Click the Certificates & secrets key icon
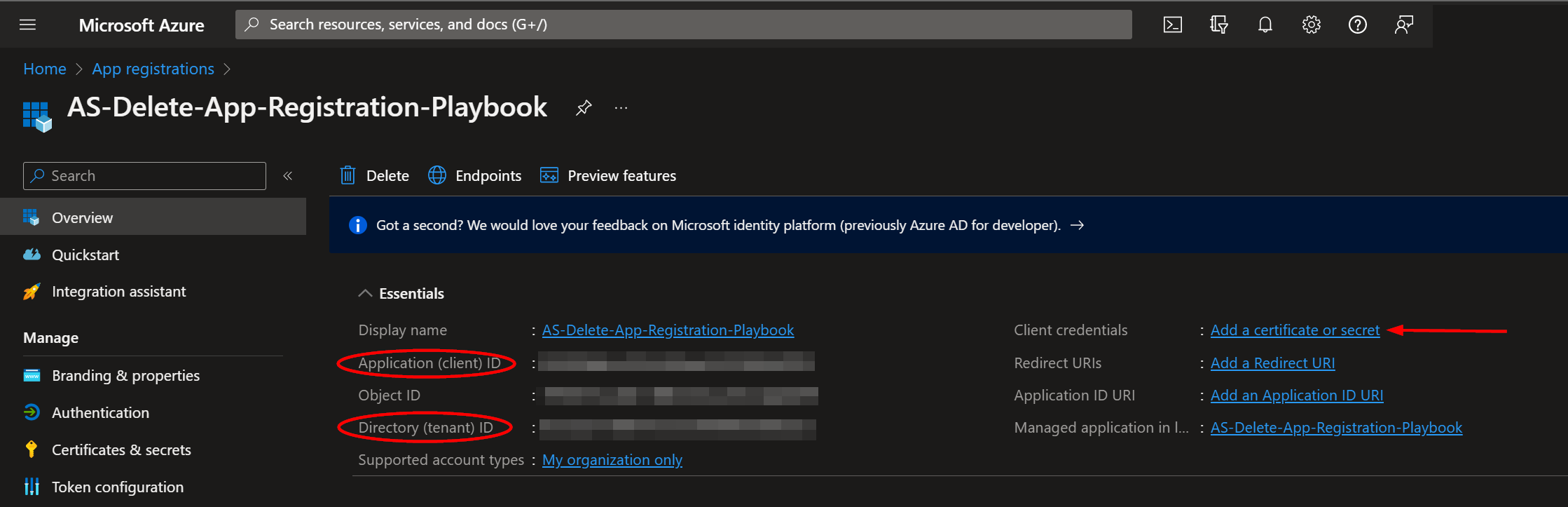Image resolution: width=1568 pixels, height=507 pixels. [x=32, y=449]
